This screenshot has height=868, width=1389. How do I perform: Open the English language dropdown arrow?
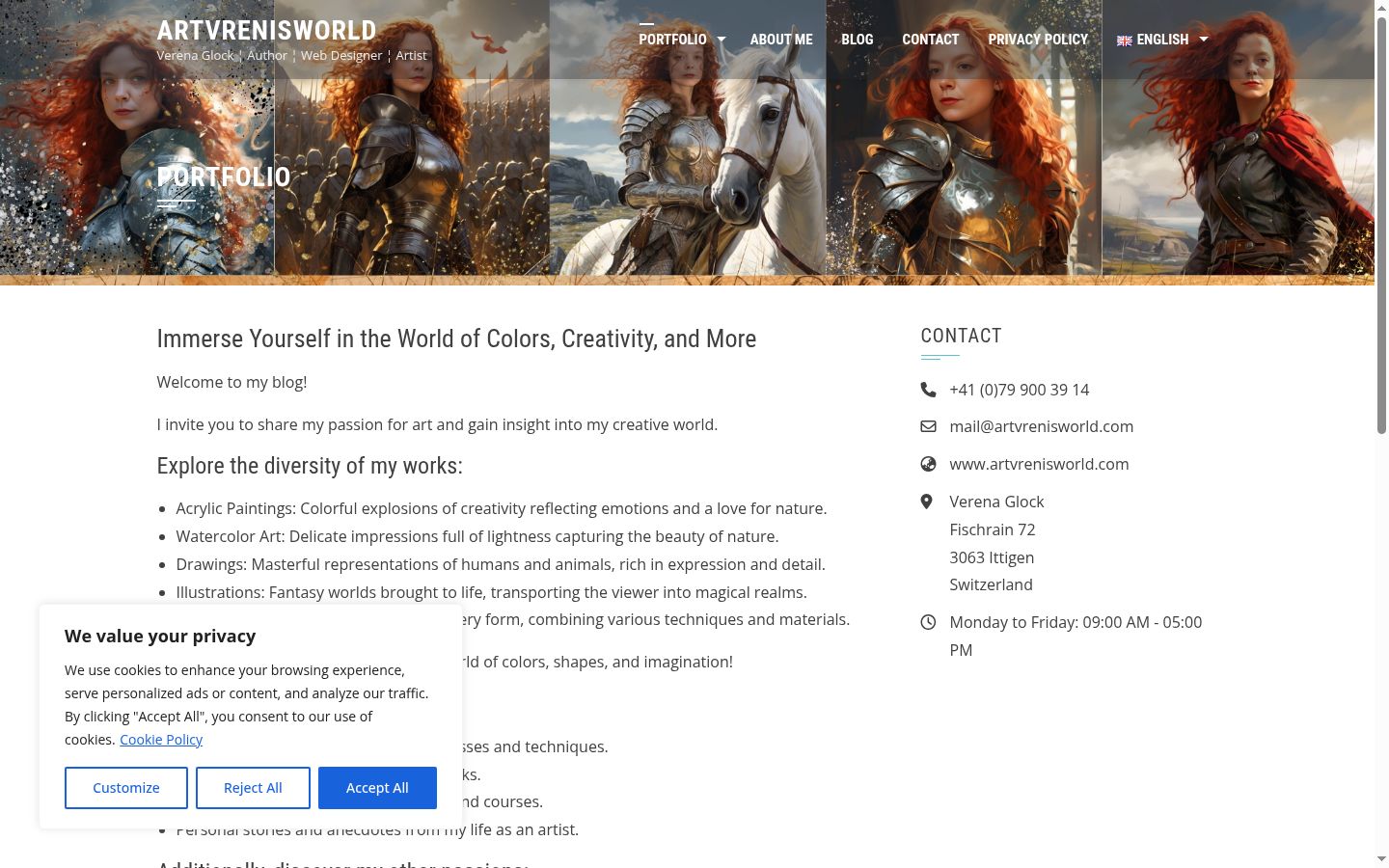point(1203,40)
